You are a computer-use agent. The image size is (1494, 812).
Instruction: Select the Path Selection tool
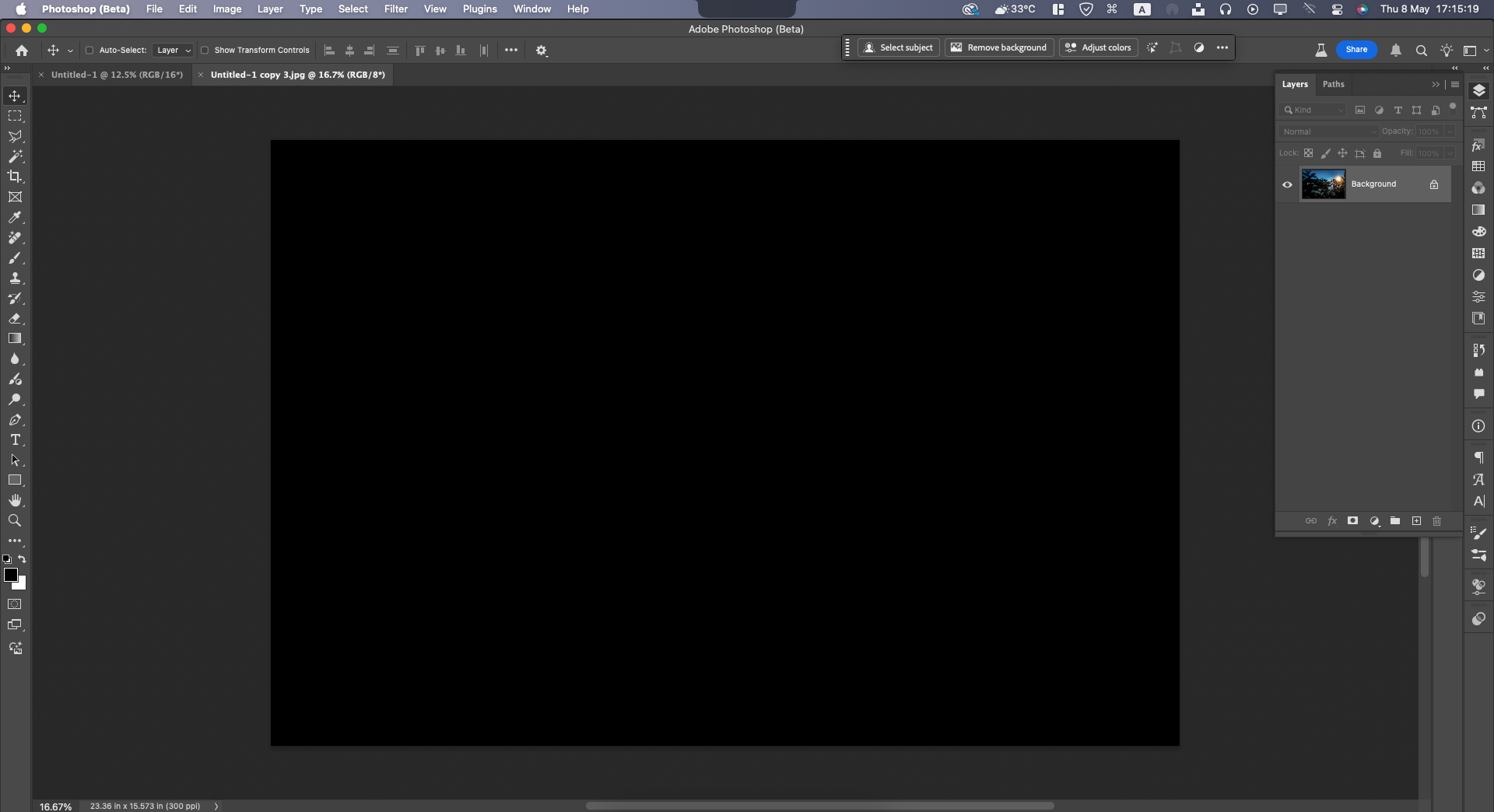pyautogui.click(x=15, y=460)
